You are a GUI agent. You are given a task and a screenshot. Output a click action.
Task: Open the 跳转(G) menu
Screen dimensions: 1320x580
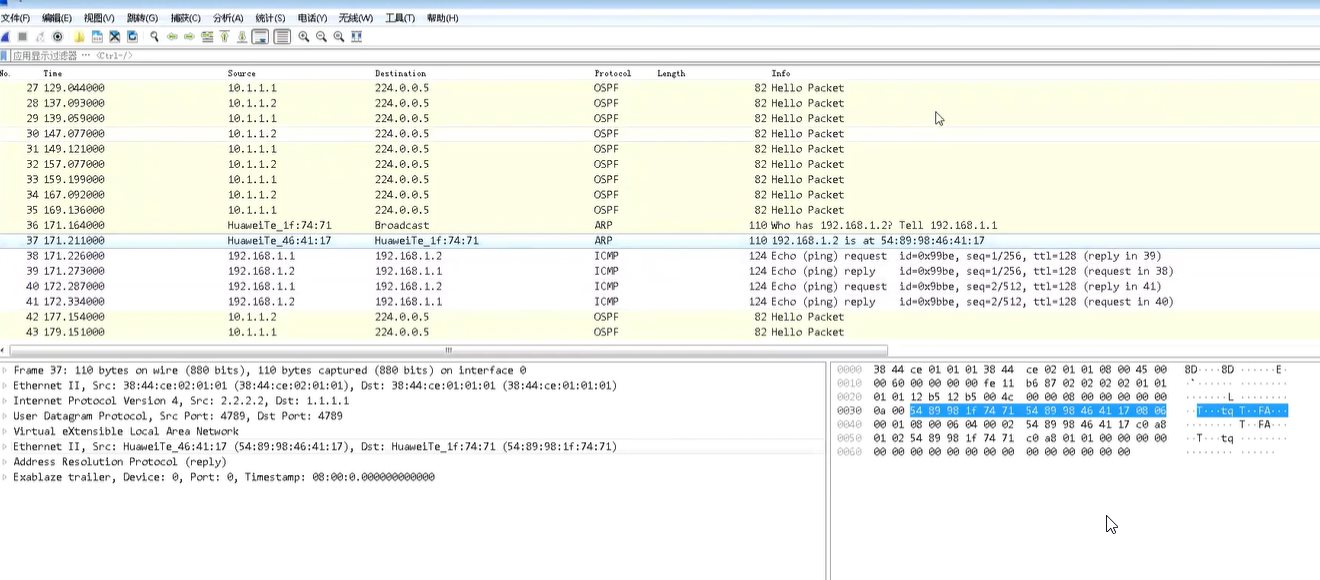point(142,18)
